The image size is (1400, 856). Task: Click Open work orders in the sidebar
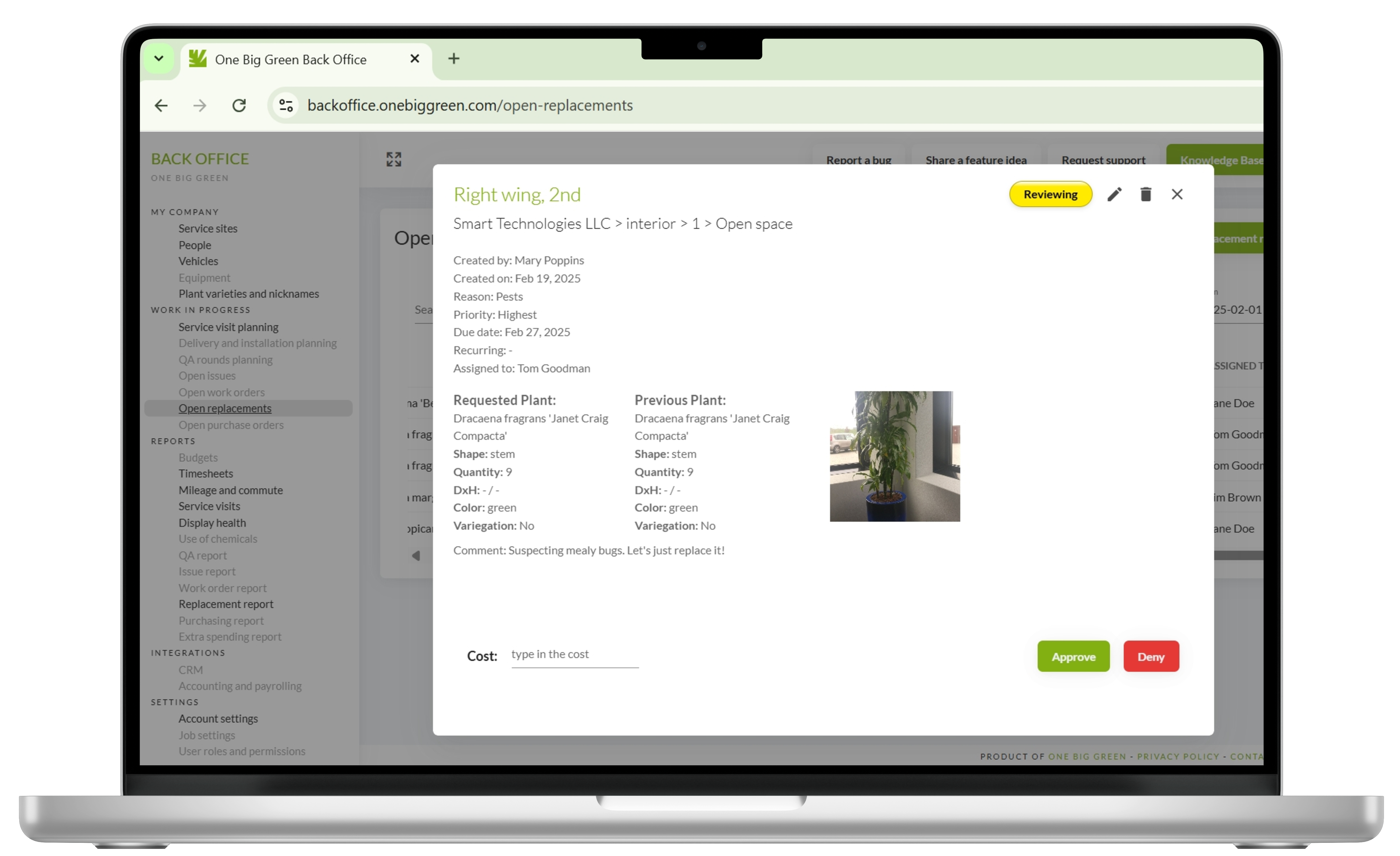(x=222, y=393)
